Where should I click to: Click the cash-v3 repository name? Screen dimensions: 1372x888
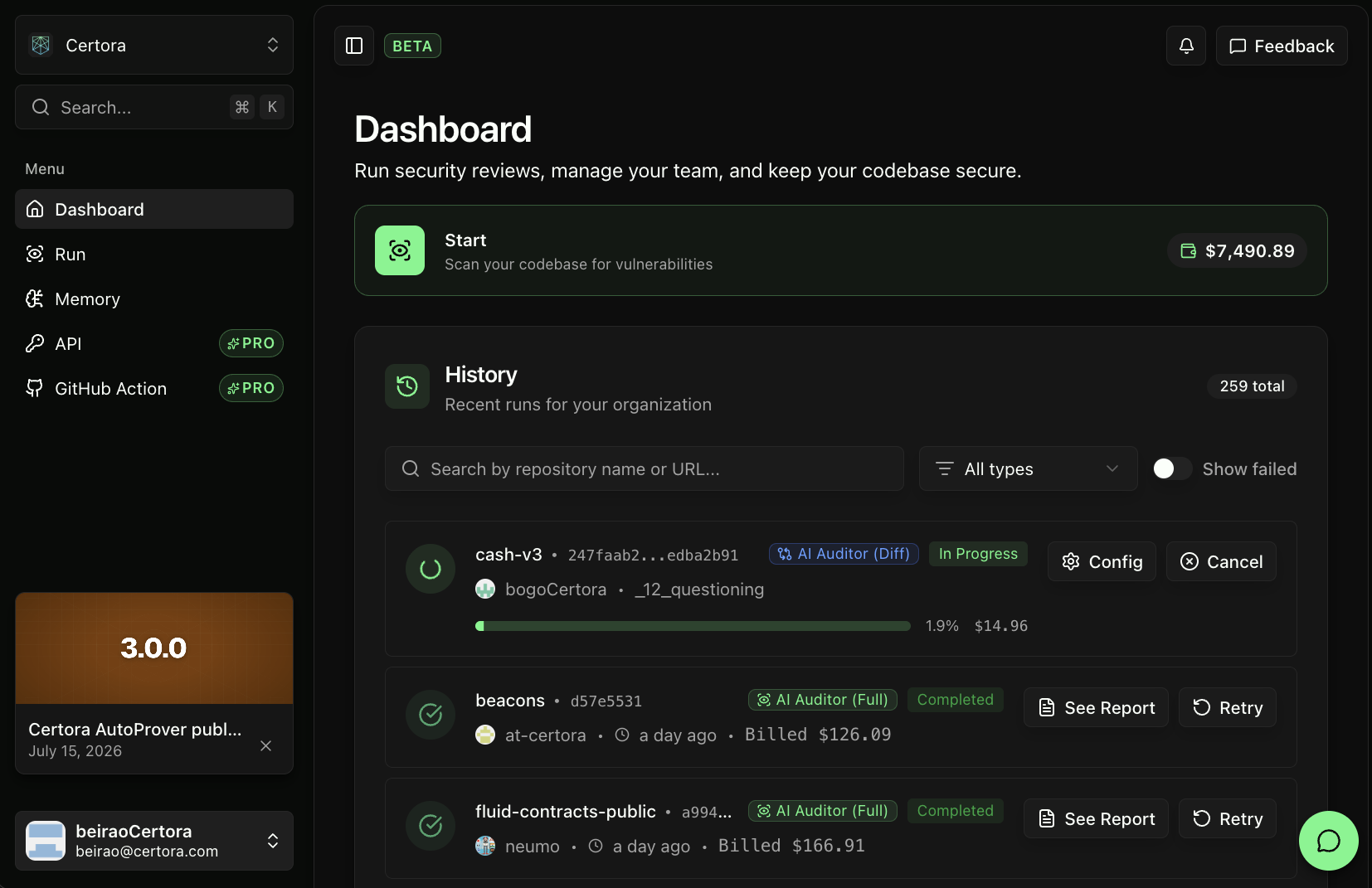(508, 554)
